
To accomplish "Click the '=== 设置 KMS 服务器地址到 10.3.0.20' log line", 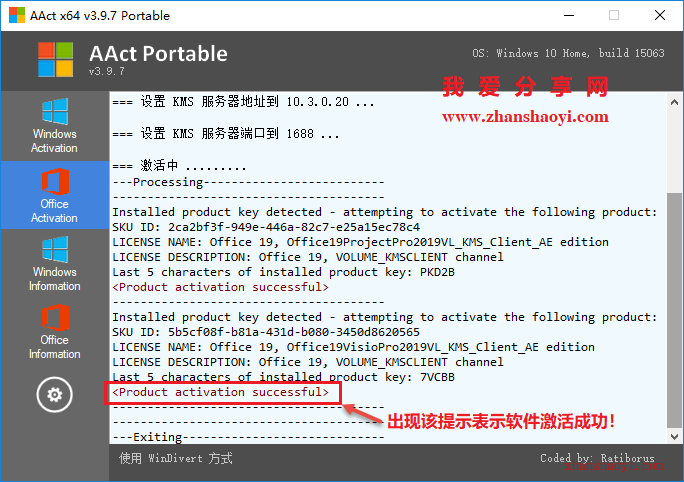I will [x=243, y=102].
